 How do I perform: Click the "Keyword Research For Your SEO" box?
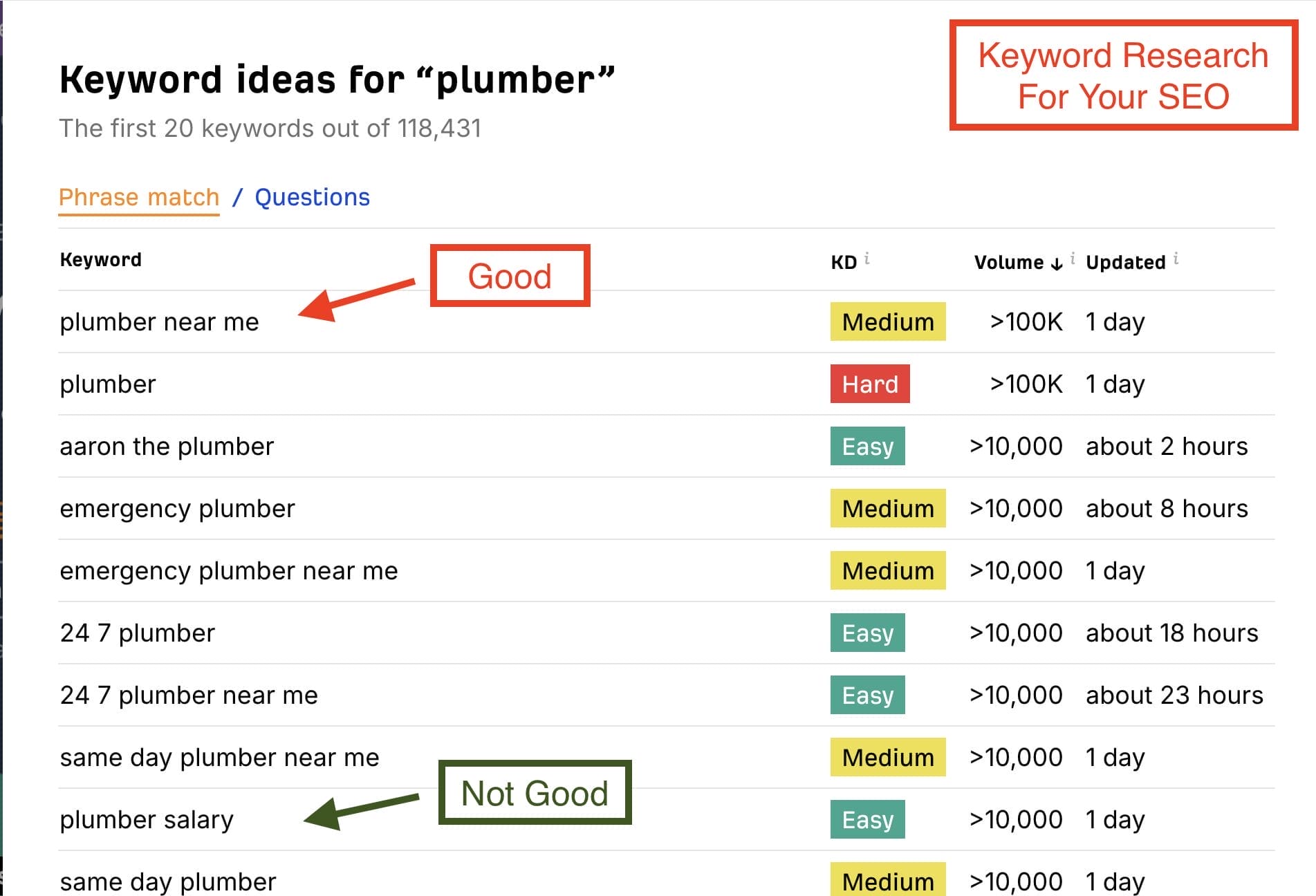tap(1123, 75)
